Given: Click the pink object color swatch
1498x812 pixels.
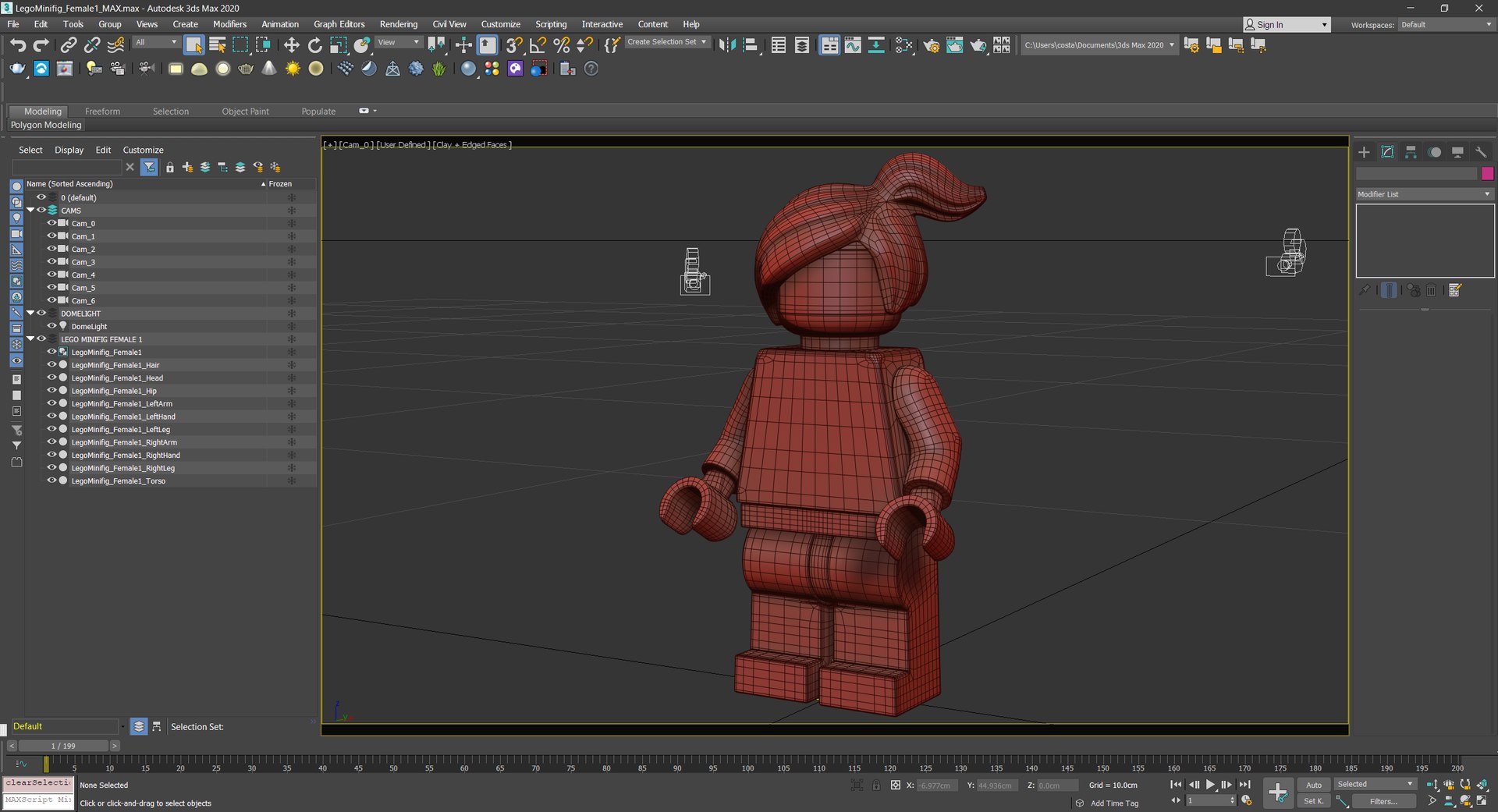Looking at the screenshot, I should [1487, 173].
